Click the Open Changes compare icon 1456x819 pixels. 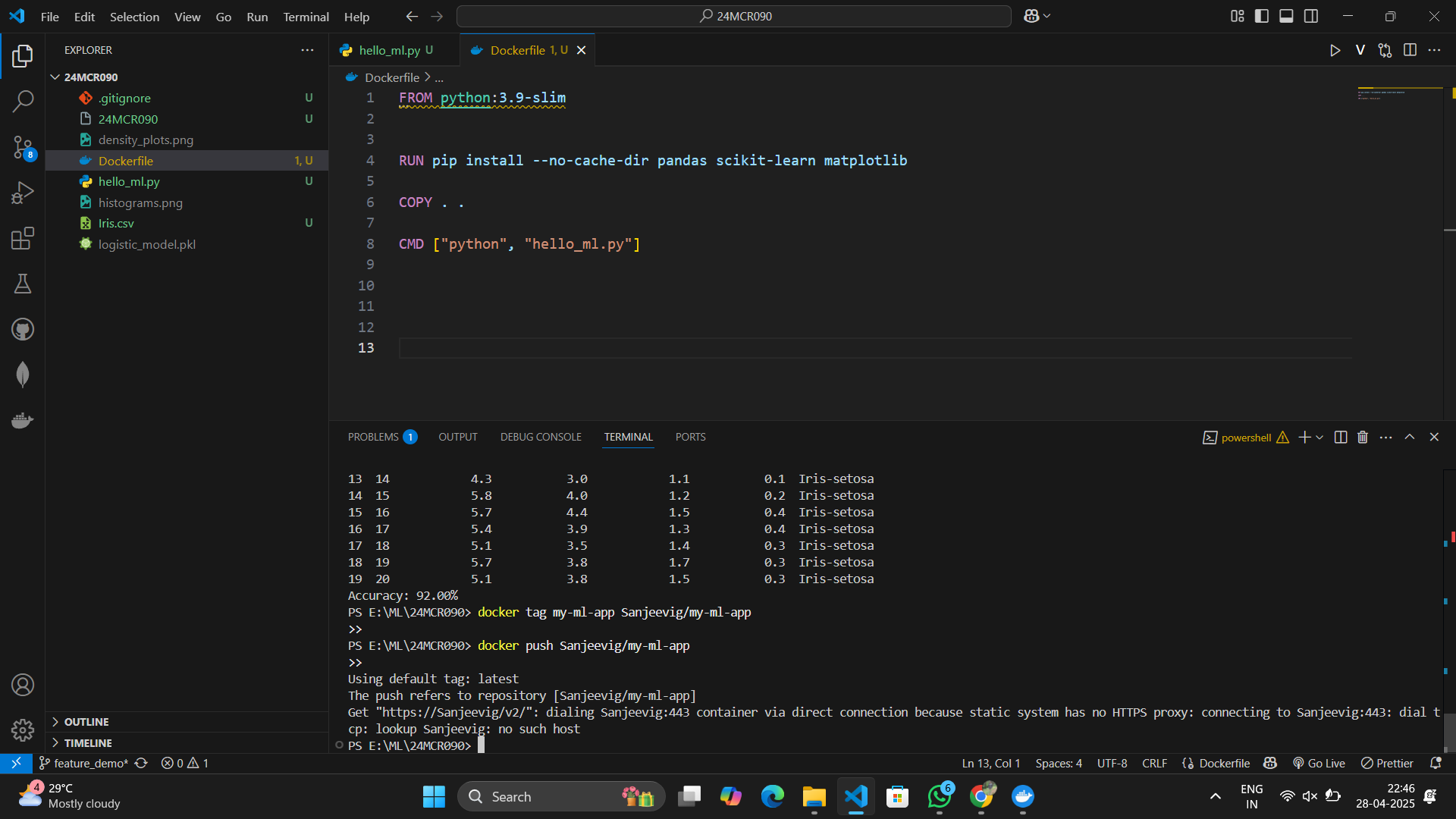pyautogui.click(x=1385, y=50)
